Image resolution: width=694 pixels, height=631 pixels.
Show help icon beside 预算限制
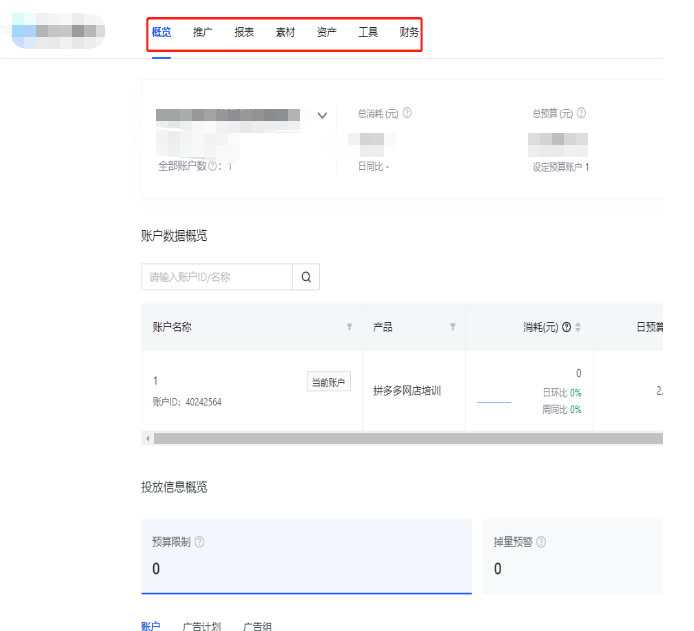point(200,542)
